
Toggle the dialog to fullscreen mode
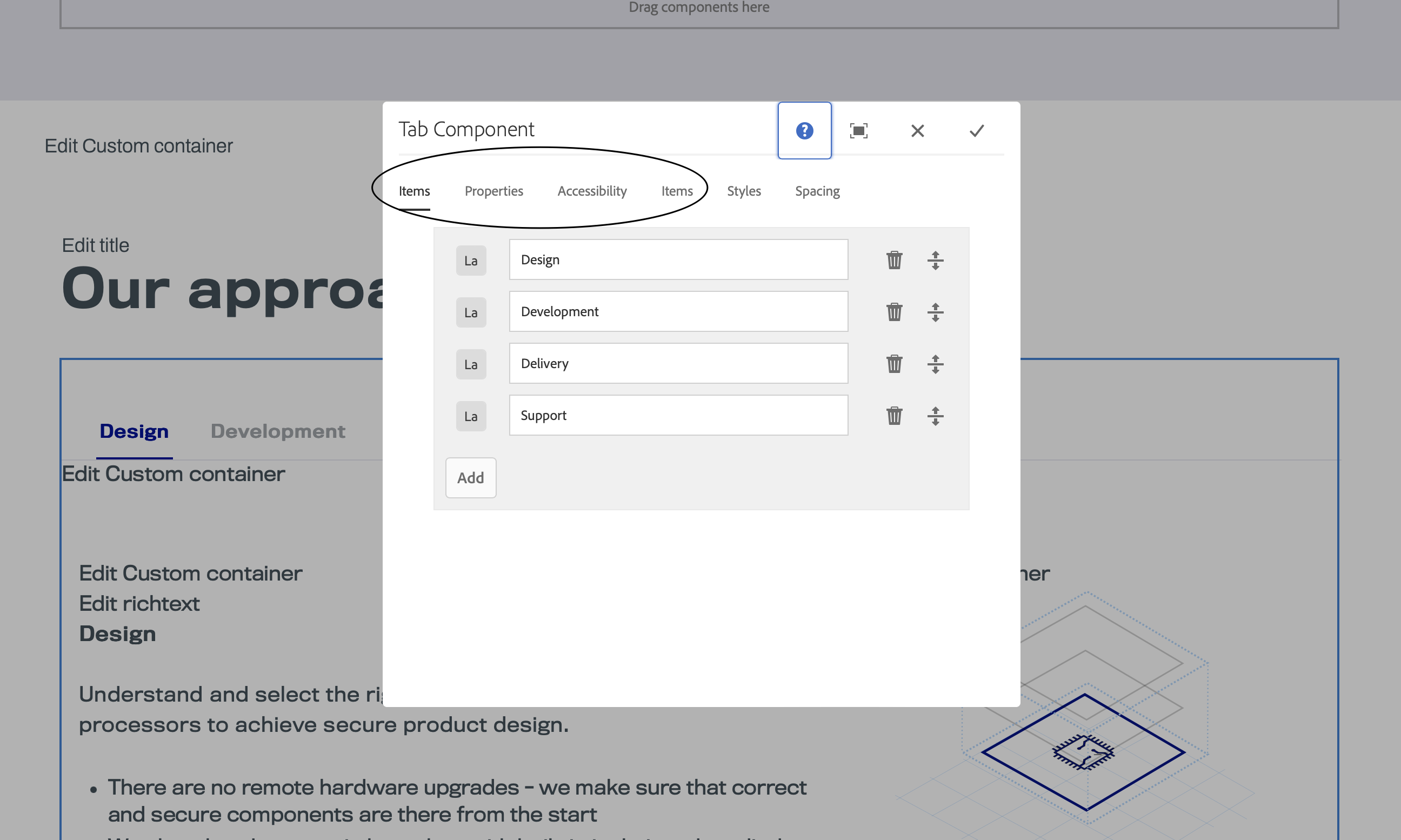tap(858, 130)
